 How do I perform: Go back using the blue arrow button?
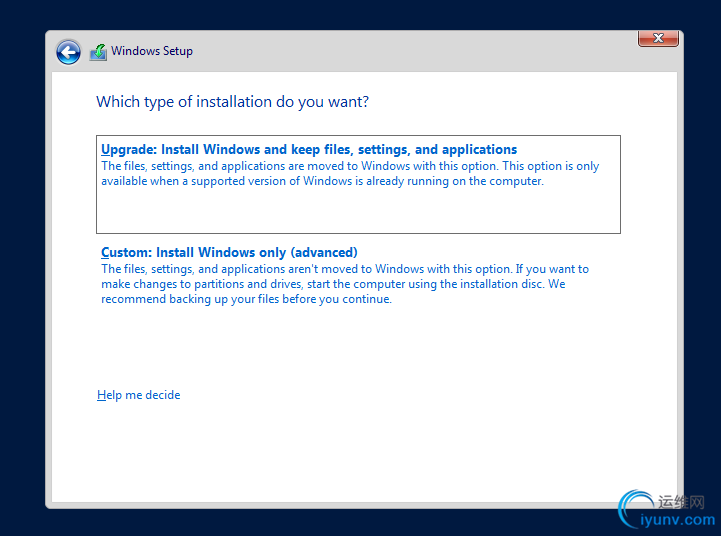[x=69, y=52]
